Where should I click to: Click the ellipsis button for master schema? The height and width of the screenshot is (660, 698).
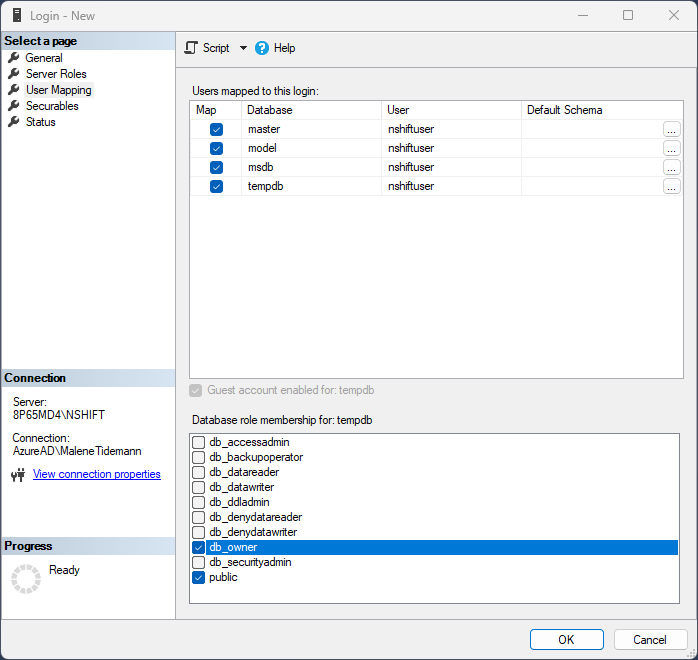pyautogui.click(x=671, y=129)
